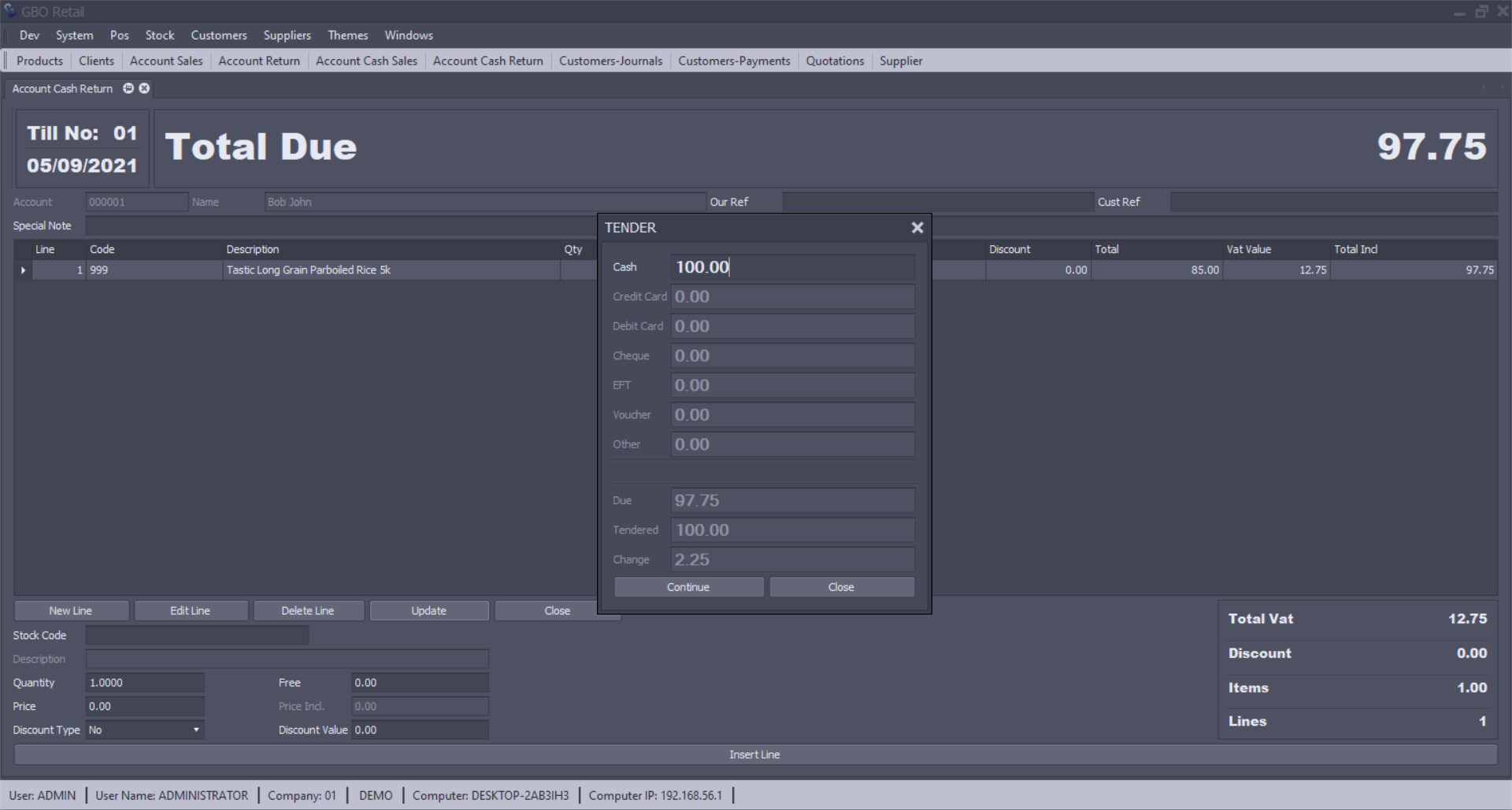
Task: Focus the Credit Card amount field
Action: coord(792,297)
